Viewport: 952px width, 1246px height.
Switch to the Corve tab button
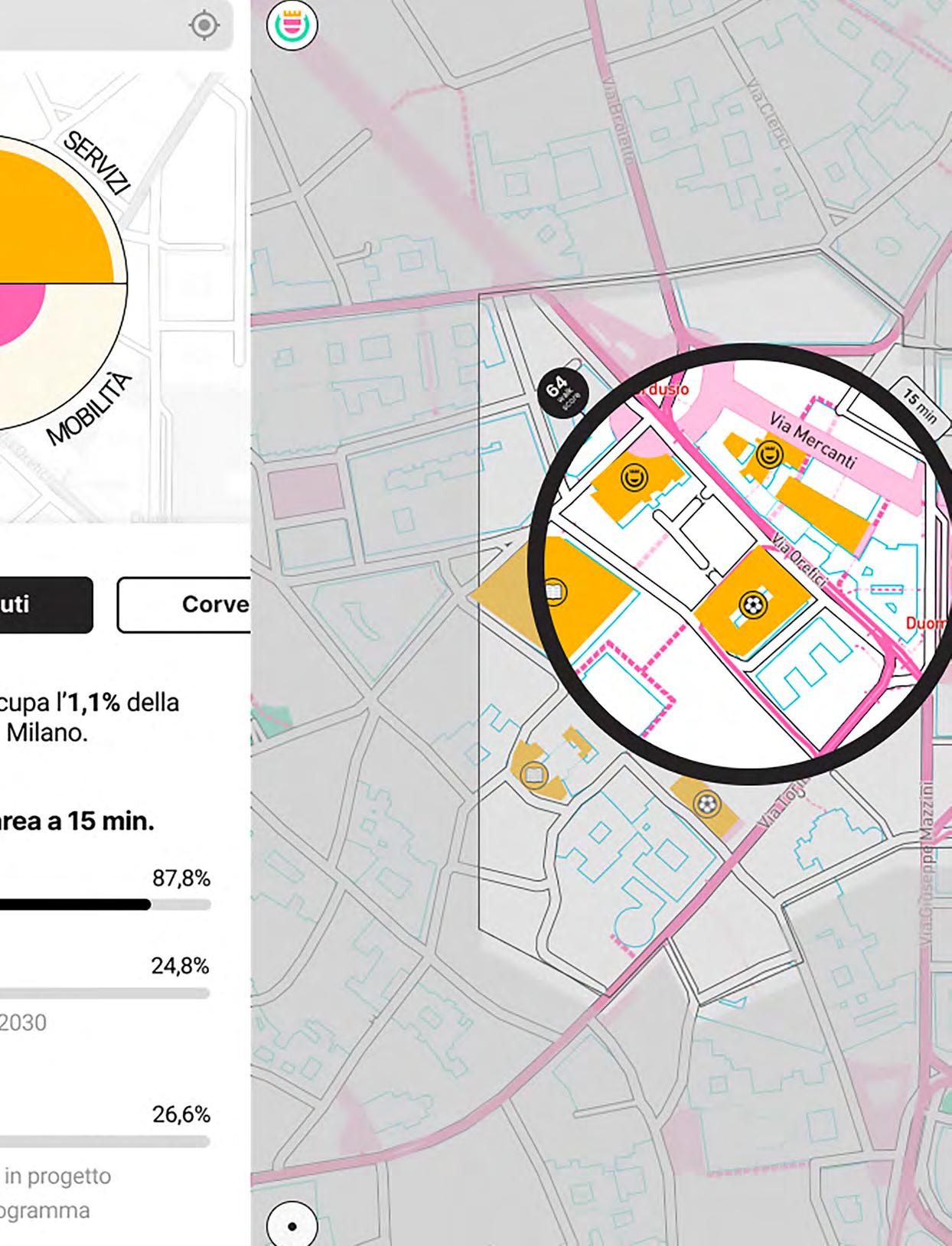coord(184,605)
